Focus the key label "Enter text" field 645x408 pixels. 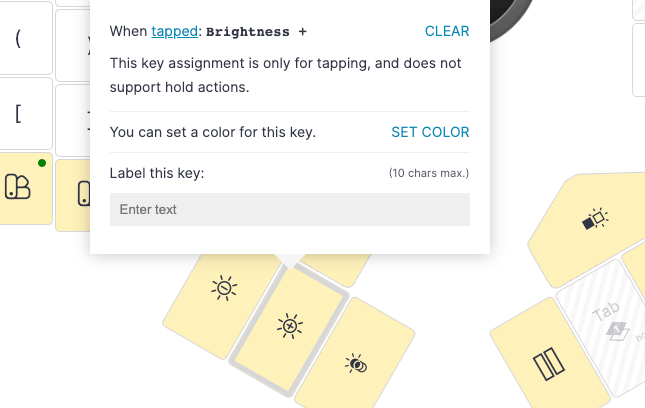point(290,209)
